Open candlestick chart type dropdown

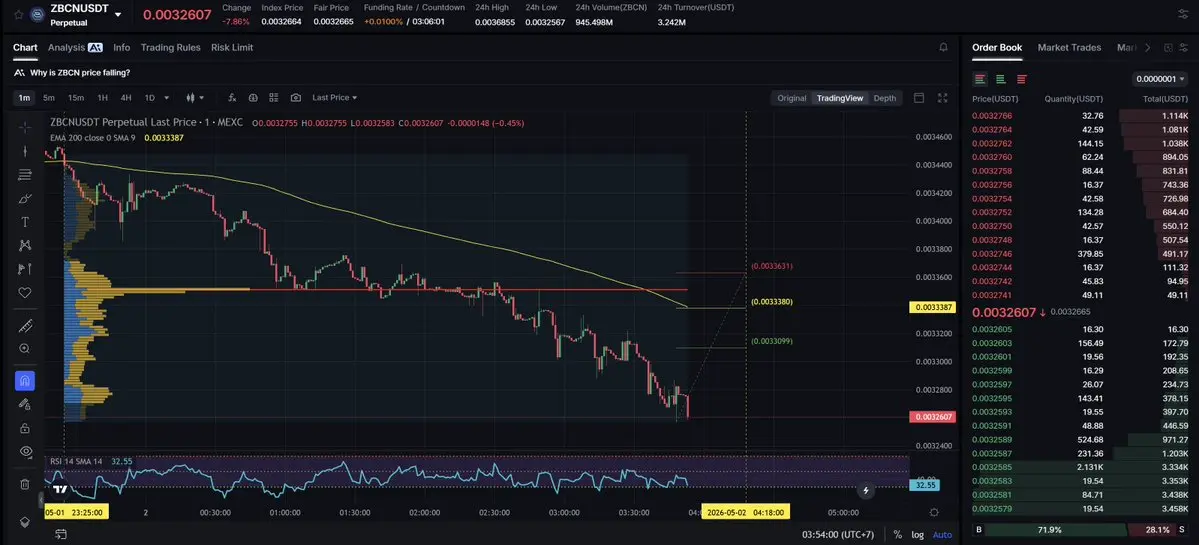tap(196, 98)
